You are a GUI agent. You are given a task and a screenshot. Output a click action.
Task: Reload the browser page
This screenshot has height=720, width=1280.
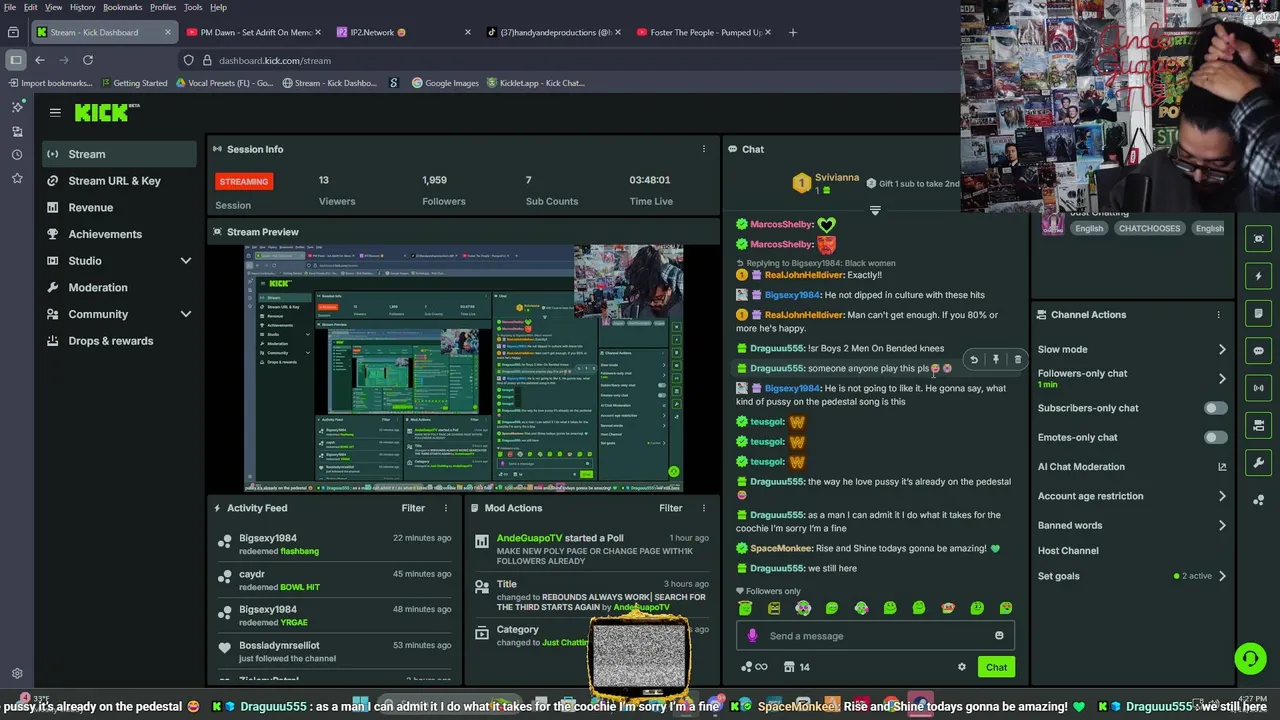click(88, 60)
